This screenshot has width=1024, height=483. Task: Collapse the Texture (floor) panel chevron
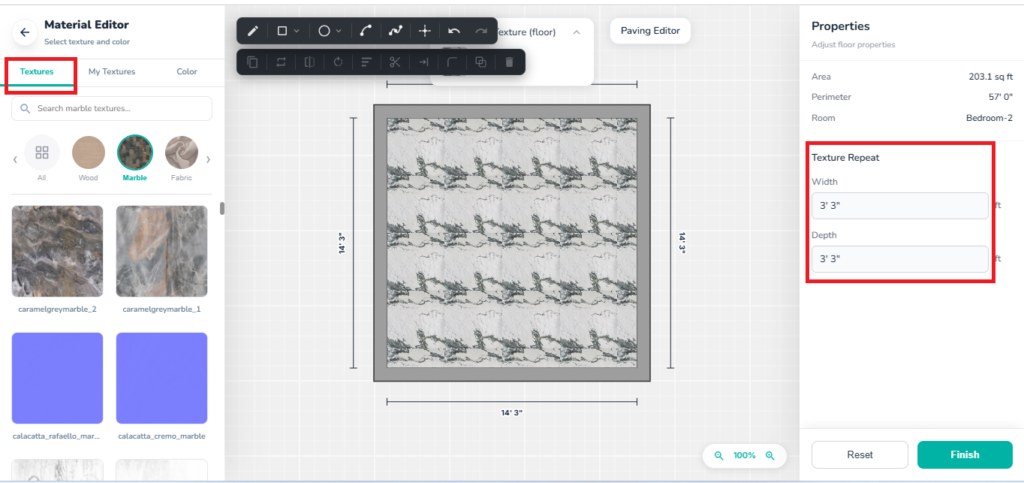(x=576, y=32)
